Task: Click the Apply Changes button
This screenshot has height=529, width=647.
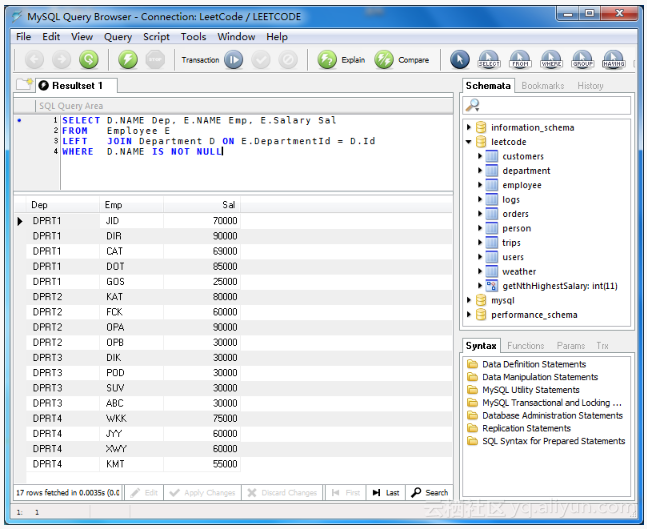Action: (202, 492)
